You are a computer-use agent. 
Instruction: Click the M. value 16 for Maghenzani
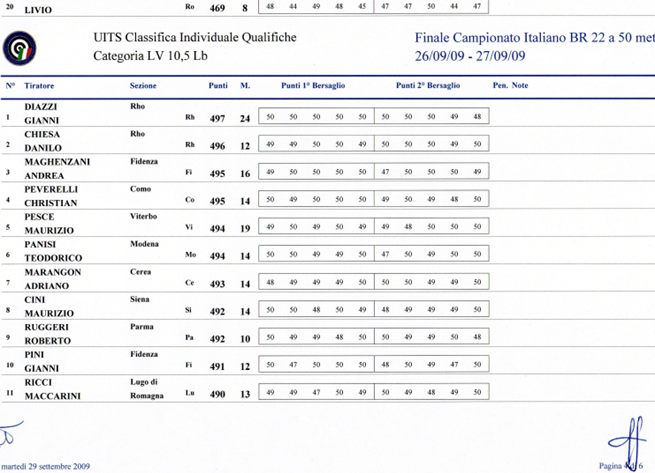coord(245,174)
